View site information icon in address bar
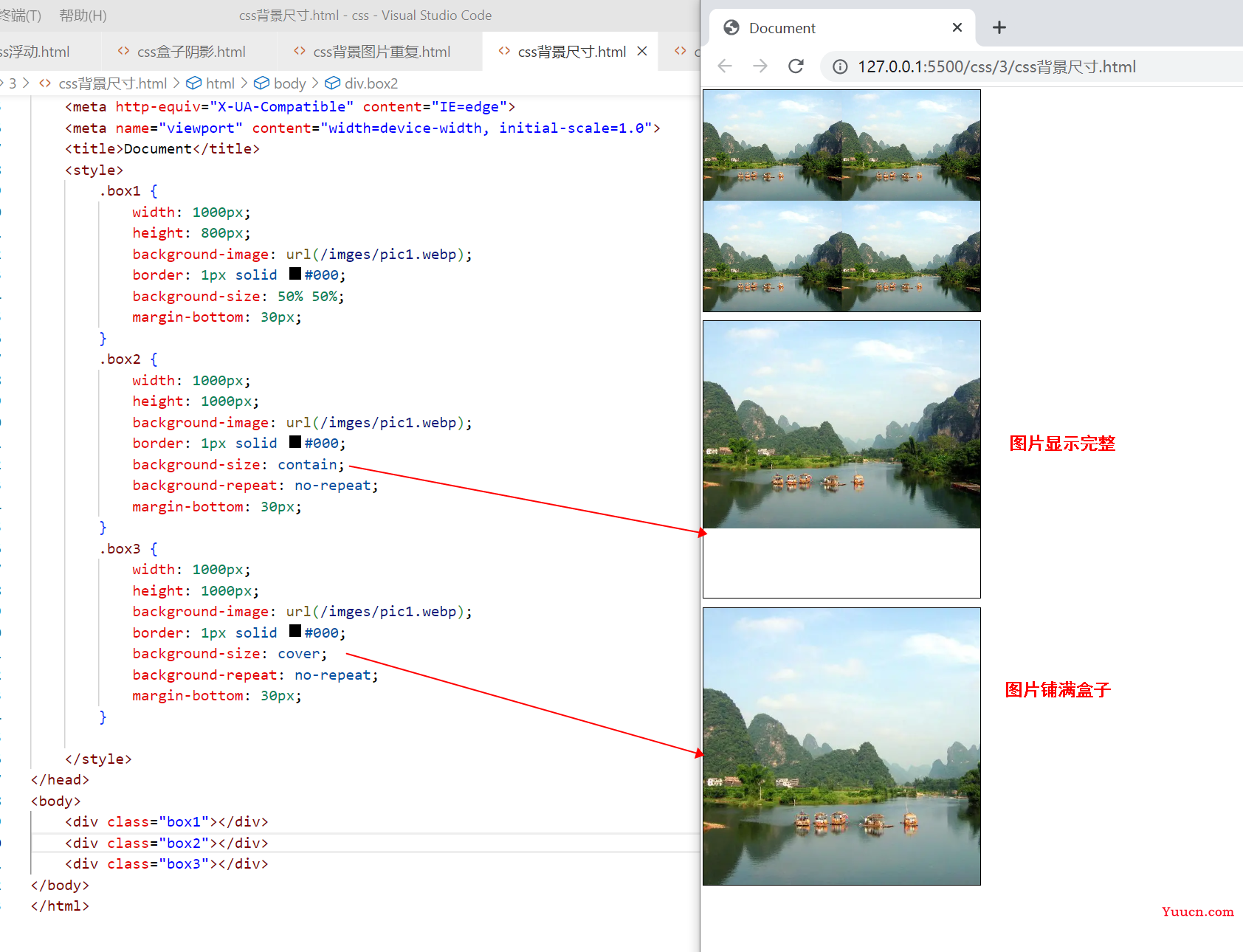 (840, 67)
